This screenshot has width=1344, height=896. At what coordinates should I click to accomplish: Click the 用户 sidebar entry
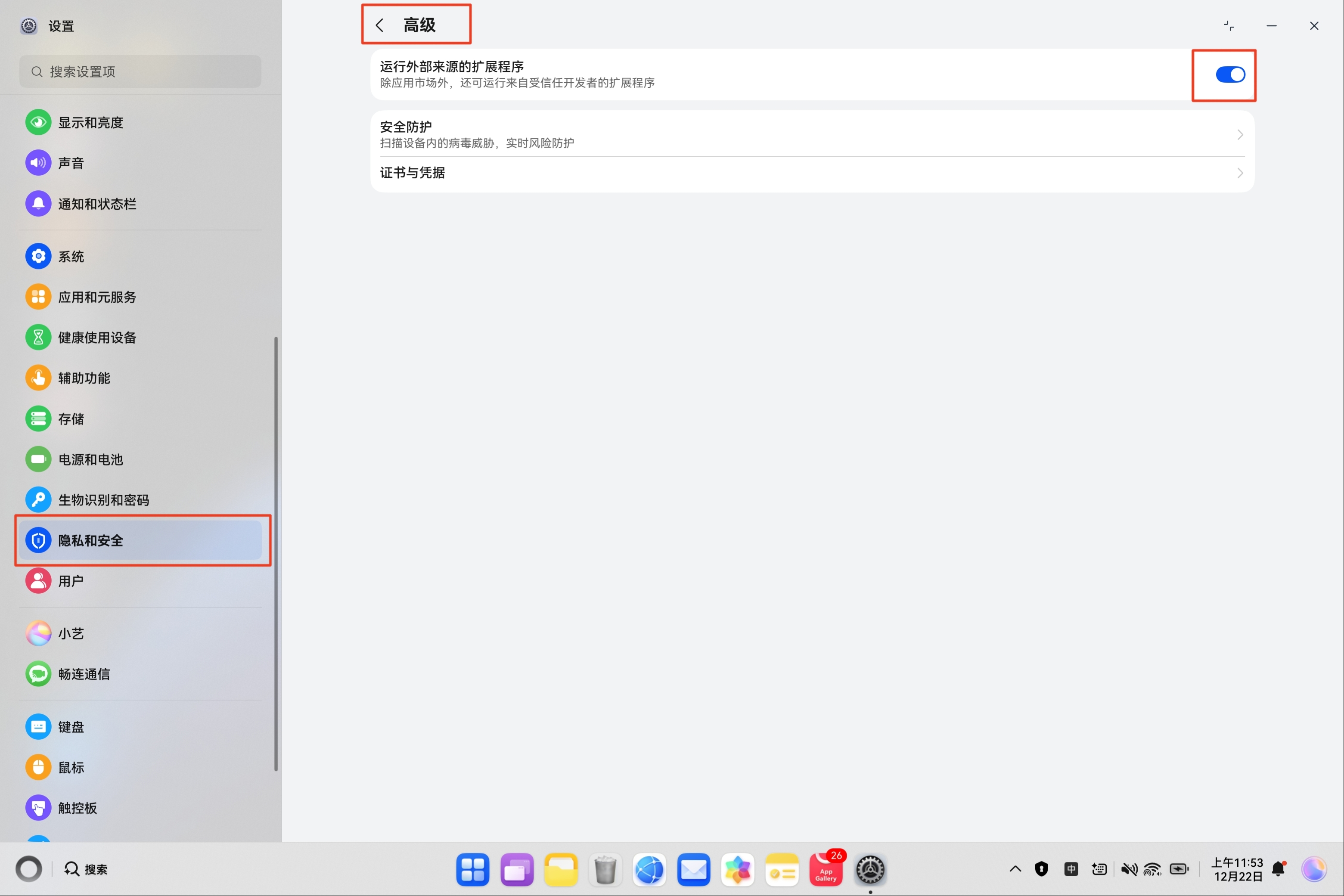click(71, 581)
